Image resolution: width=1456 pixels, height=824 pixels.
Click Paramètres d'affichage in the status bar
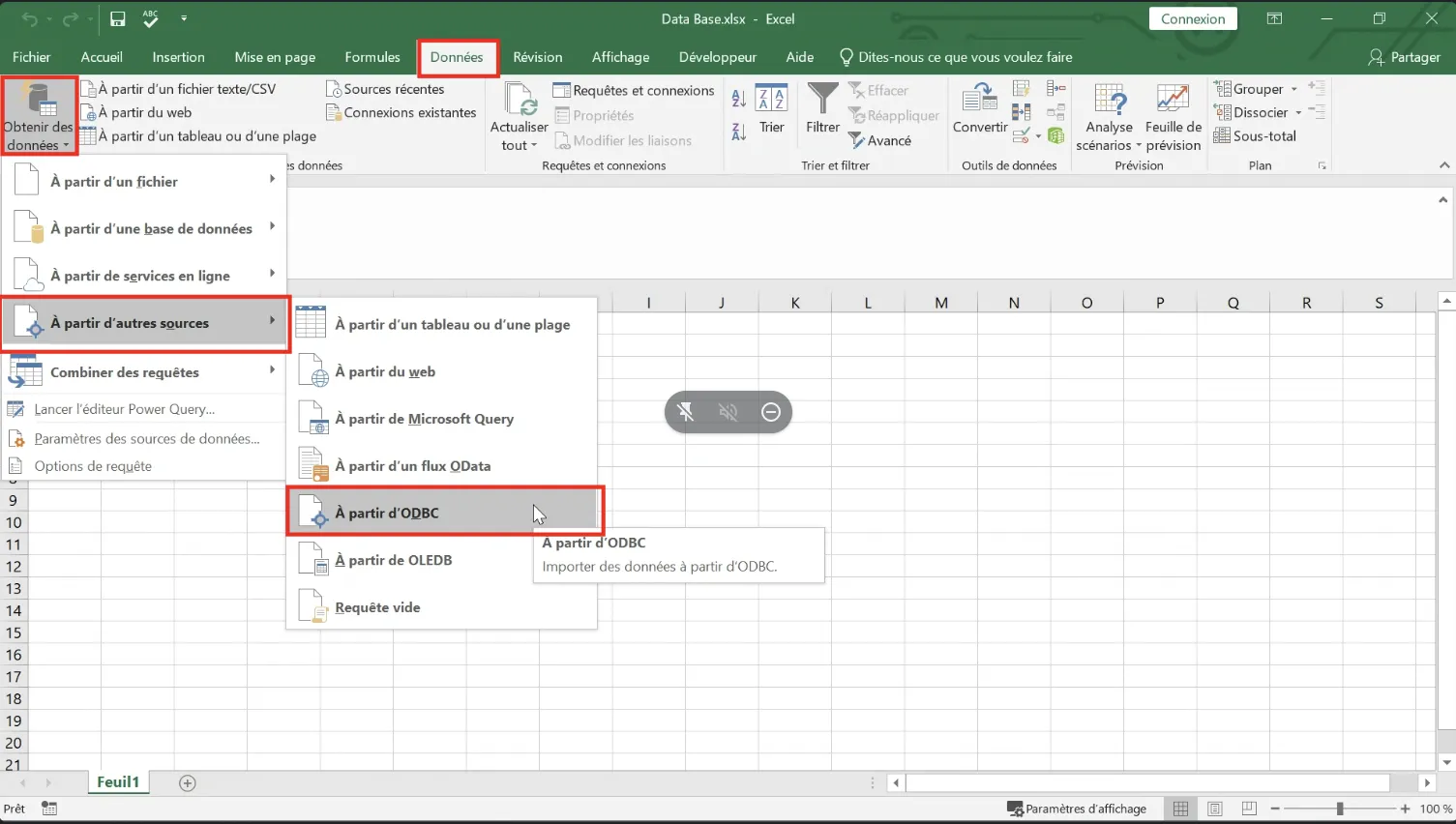[x=1077, y=809]
